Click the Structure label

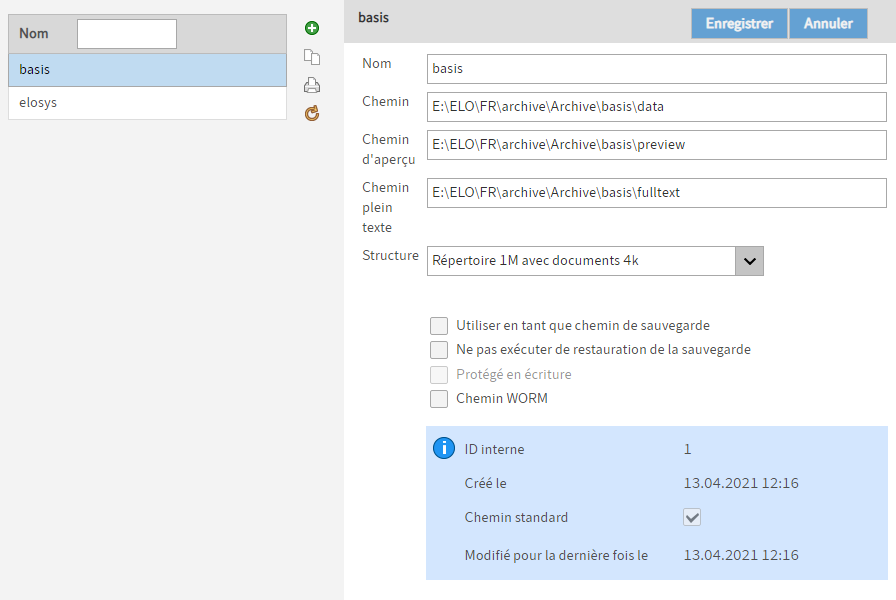point(390,255)
